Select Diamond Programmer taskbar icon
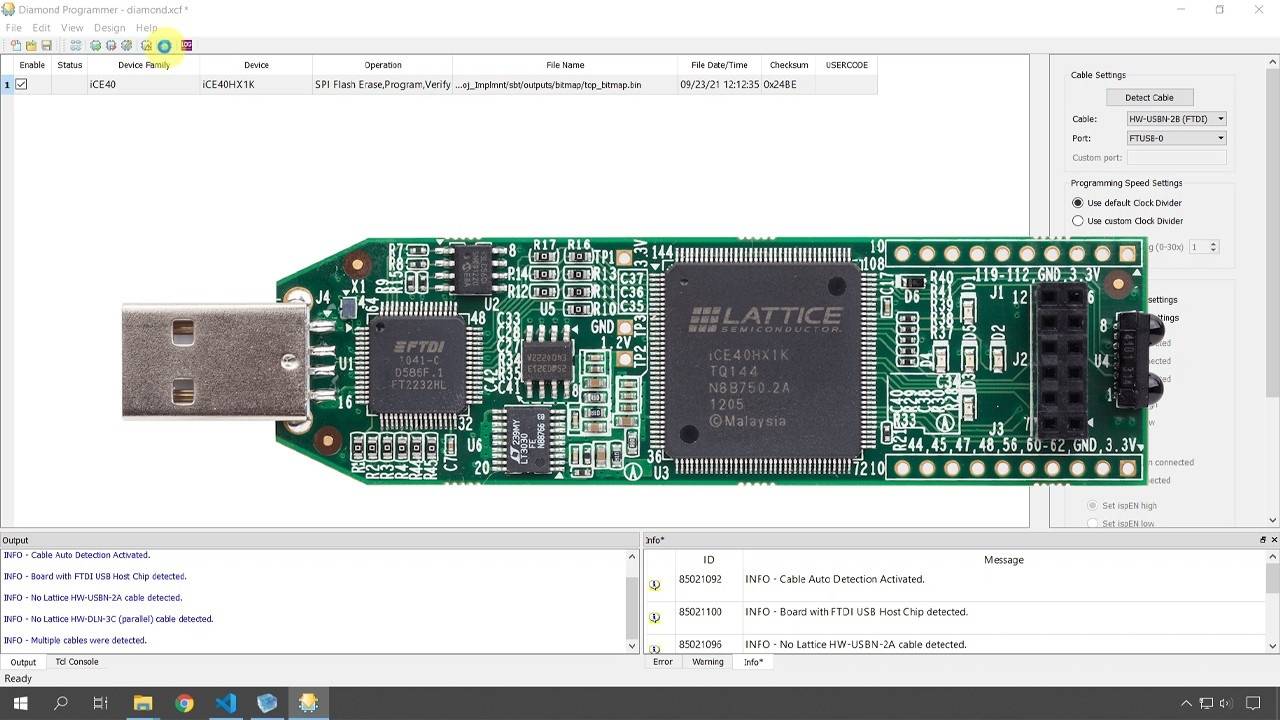 [x=308, y=703]
